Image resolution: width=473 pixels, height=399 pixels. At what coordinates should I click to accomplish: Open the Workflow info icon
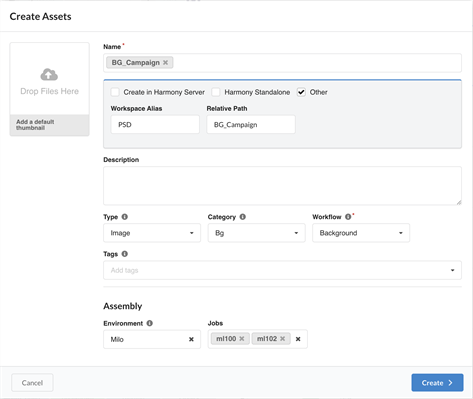tap(348, 217)
